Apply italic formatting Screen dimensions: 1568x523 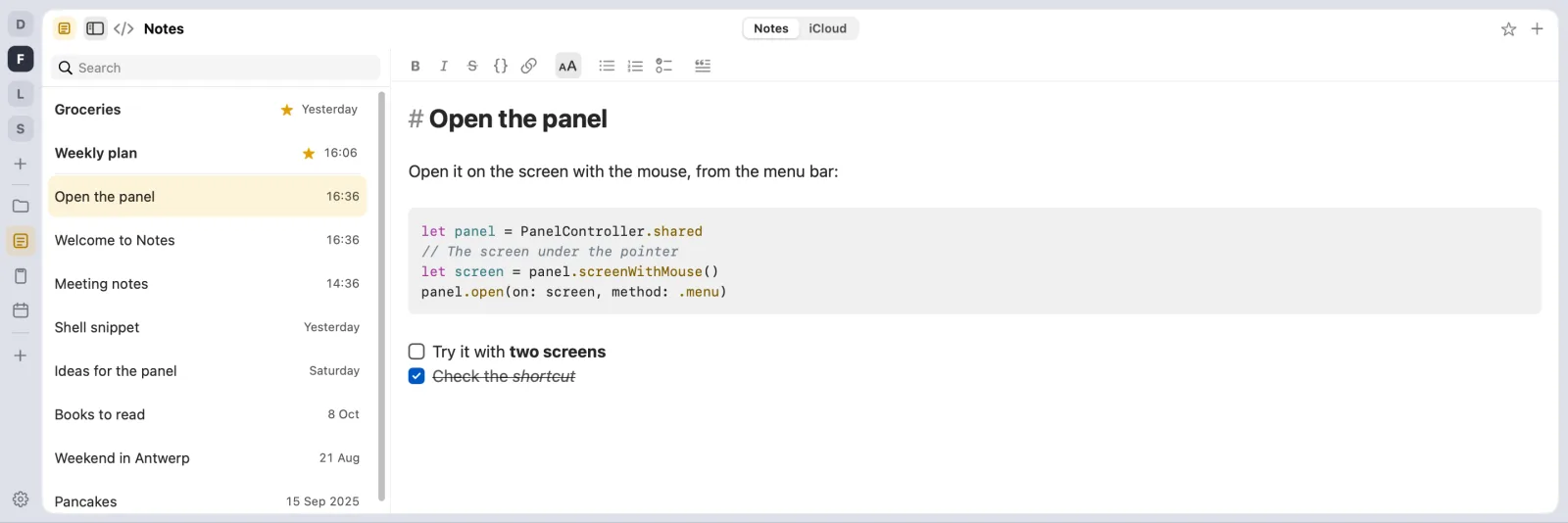coord(444,66)
